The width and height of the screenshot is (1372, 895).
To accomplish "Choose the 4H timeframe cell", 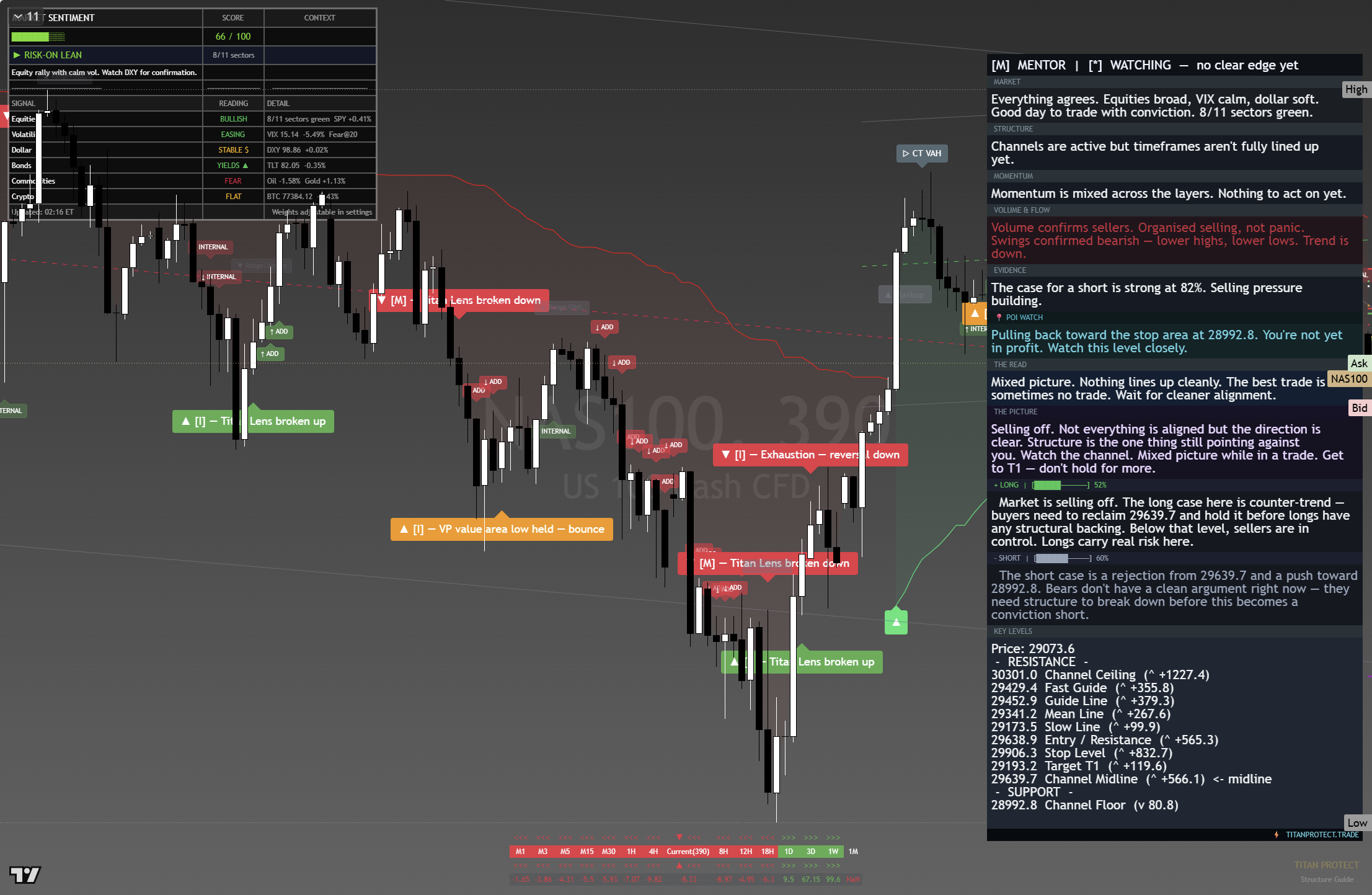I will (653, 852).
